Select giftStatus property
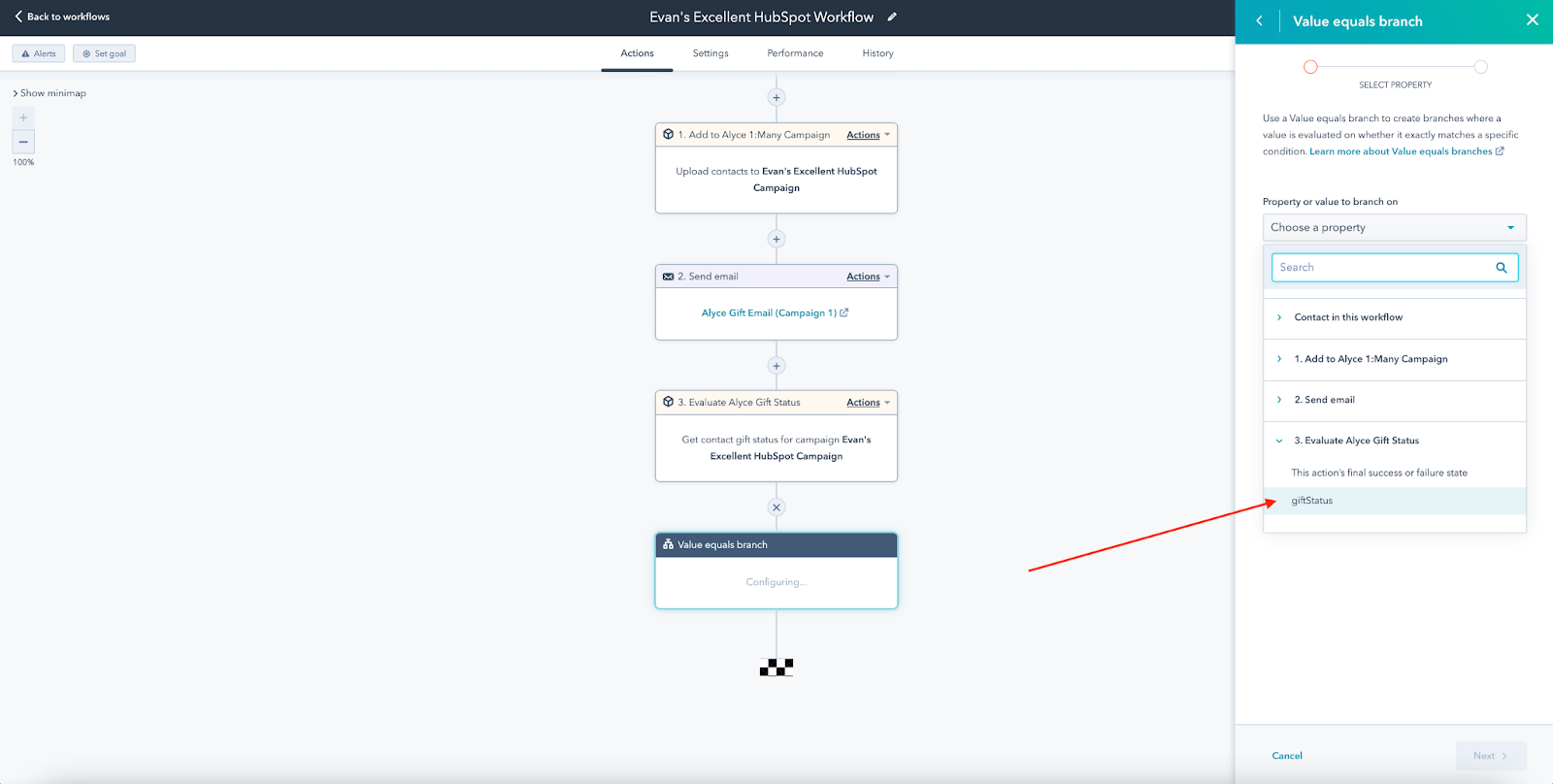Viewport: 1553px width, 784px height. [x=1395, y=501]
